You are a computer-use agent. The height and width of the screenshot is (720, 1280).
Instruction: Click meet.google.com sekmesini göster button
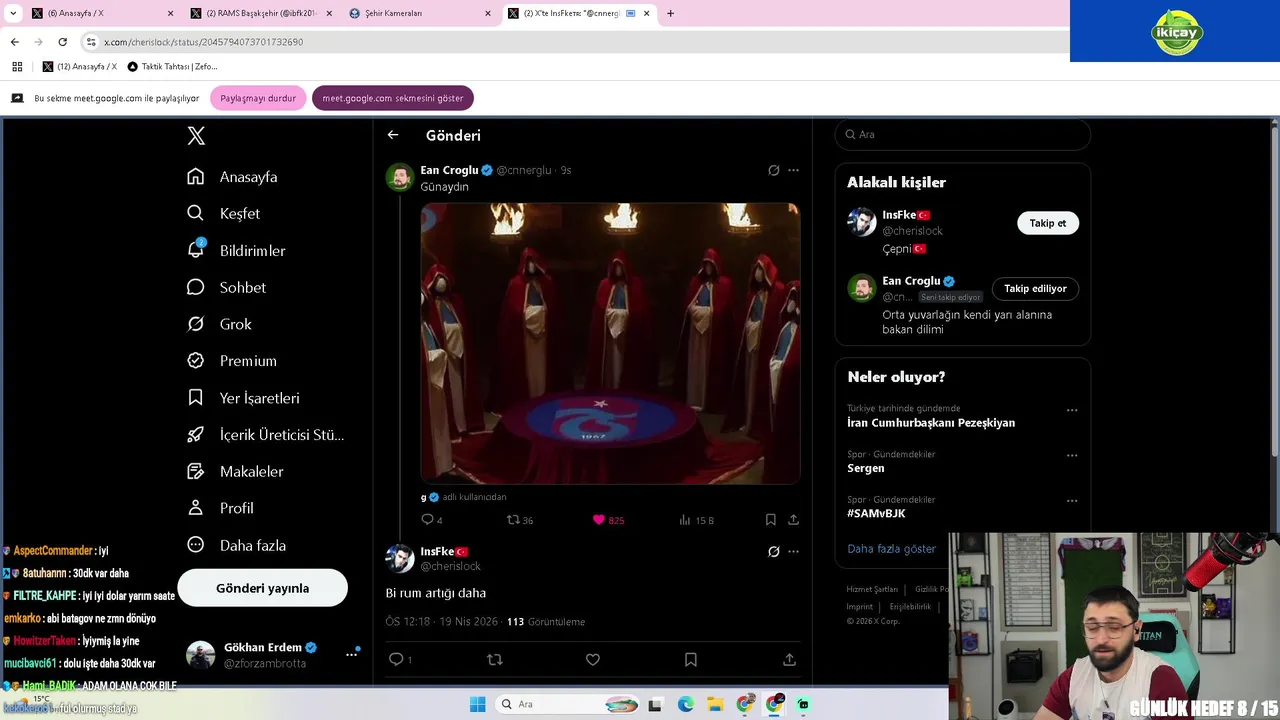coord(393,98)
